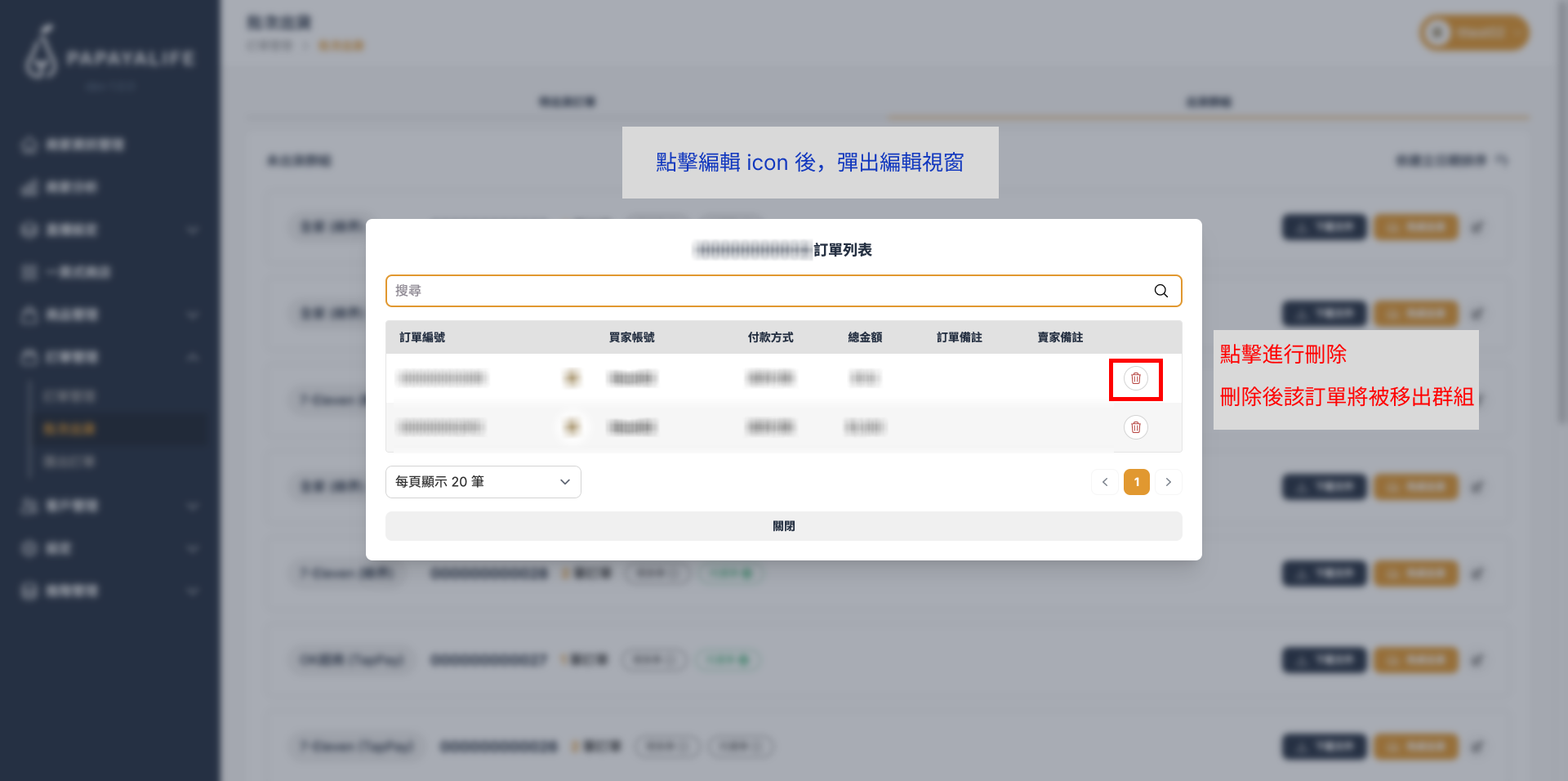Click the 總金額 column header
This screenshot has width=1568, height=781.
tap(864, 337)
